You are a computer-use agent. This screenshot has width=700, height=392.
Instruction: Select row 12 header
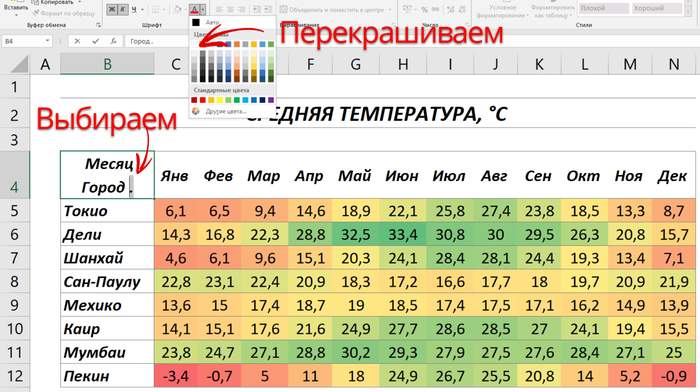click(x=15, y=376)
